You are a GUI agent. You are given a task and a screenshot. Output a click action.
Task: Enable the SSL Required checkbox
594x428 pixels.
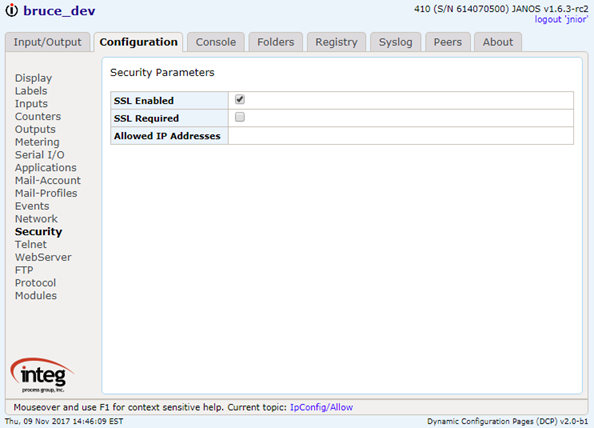coord(240,117)
